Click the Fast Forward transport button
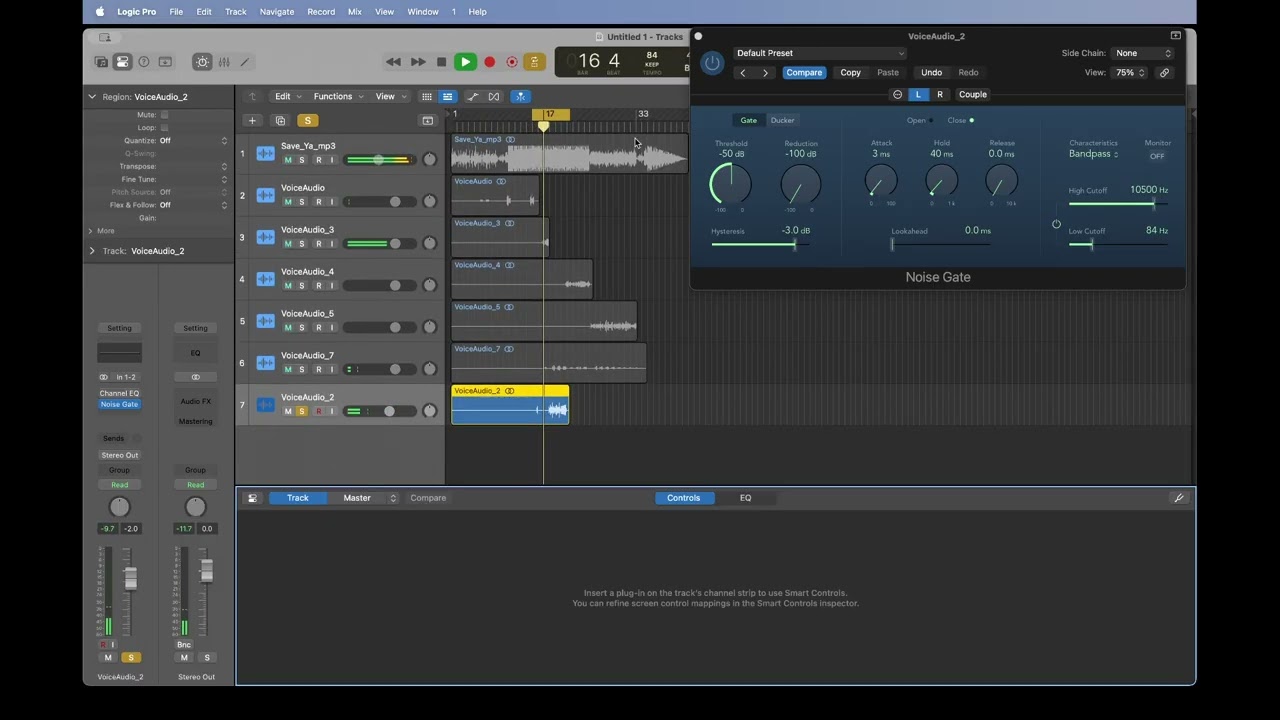Image resolution: width=1280 pixels, height=720 pixels. [418, 62]
